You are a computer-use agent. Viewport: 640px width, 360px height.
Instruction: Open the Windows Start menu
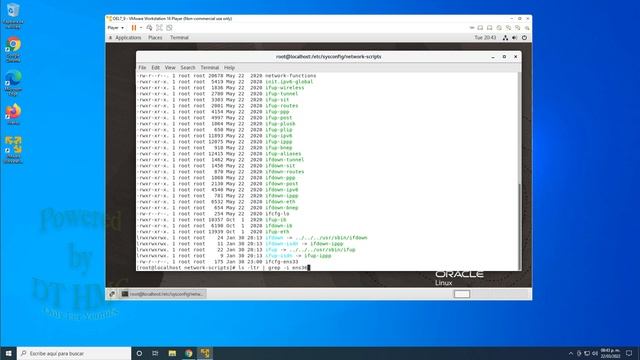point(8,353)
